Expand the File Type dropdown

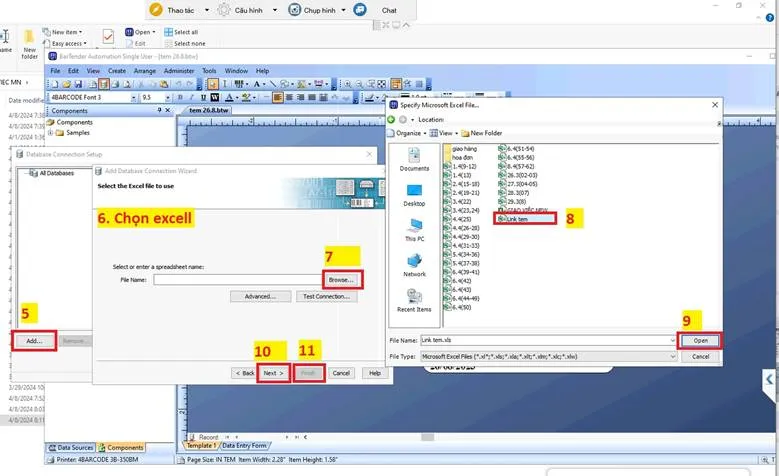[671, 356]
